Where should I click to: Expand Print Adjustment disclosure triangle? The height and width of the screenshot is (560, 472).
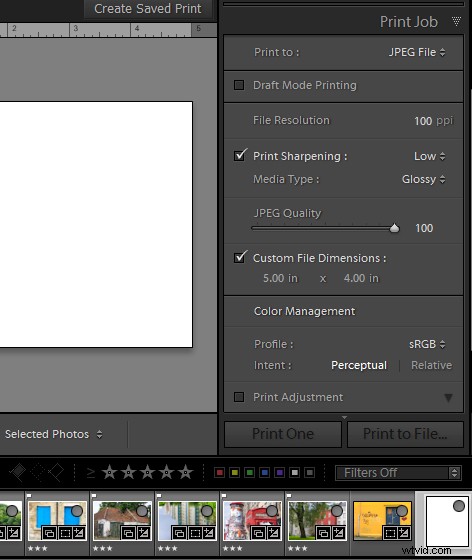pos(448,398)
